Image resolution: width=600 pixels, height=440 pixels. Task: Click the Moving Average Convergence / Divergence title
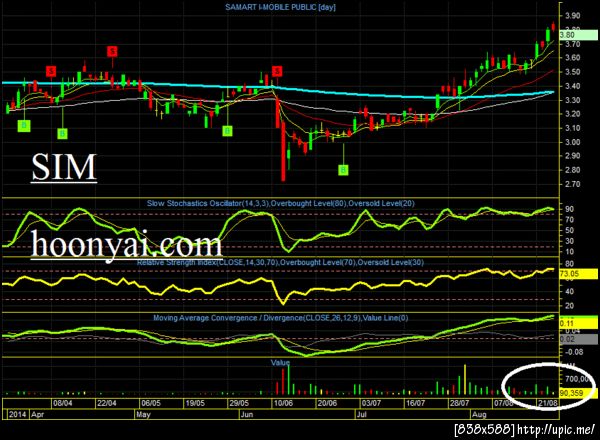pos(280,318)
